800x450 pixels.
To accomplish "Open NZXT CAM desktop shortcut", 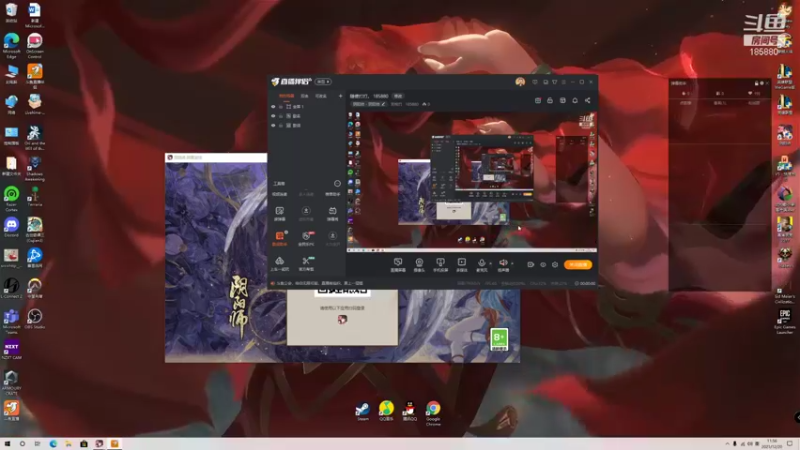I will [x=11, y=349].
